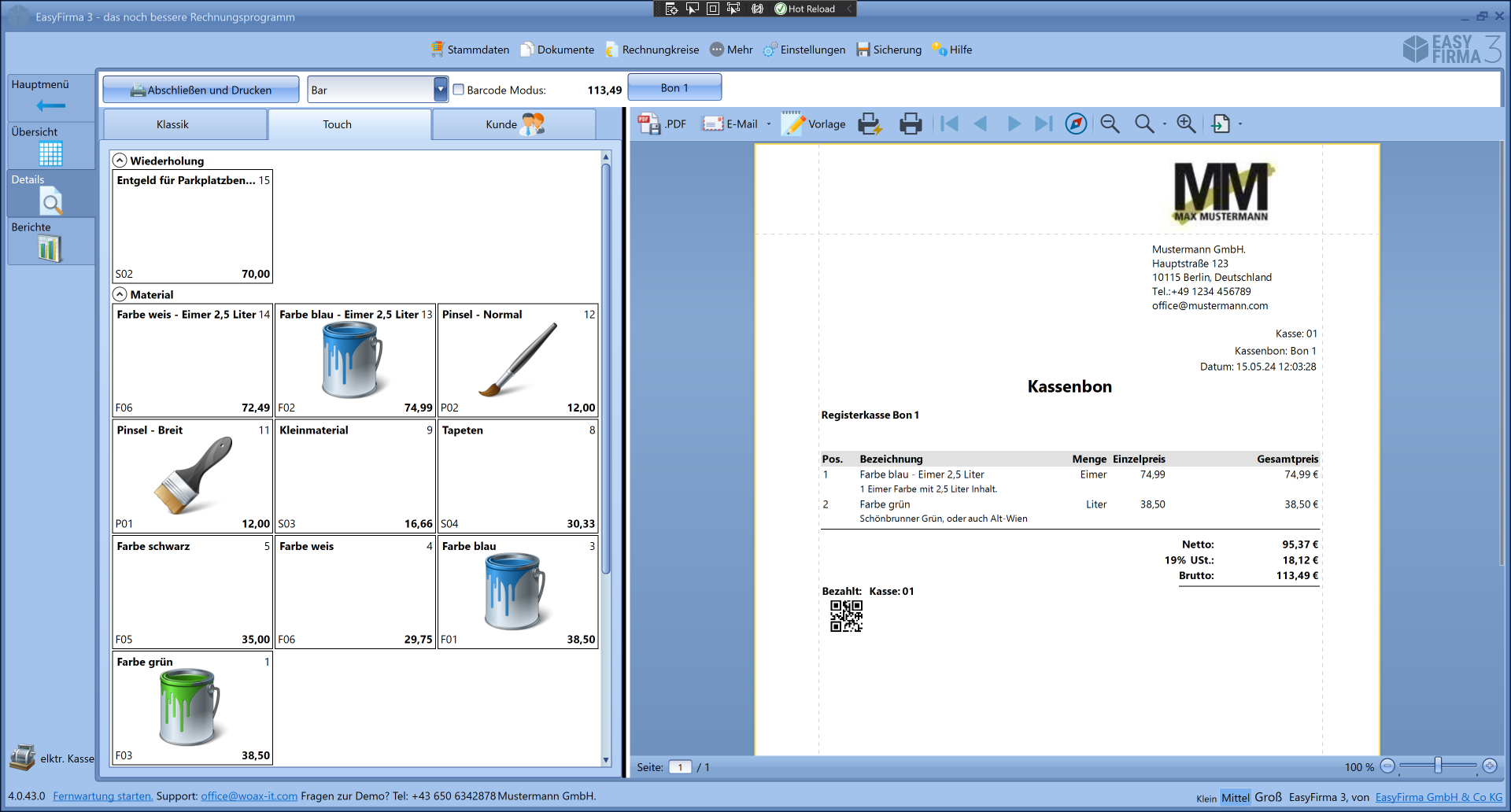Select the Touch tab
Screen dimensions: 1511x812
[x=349, y=124]
